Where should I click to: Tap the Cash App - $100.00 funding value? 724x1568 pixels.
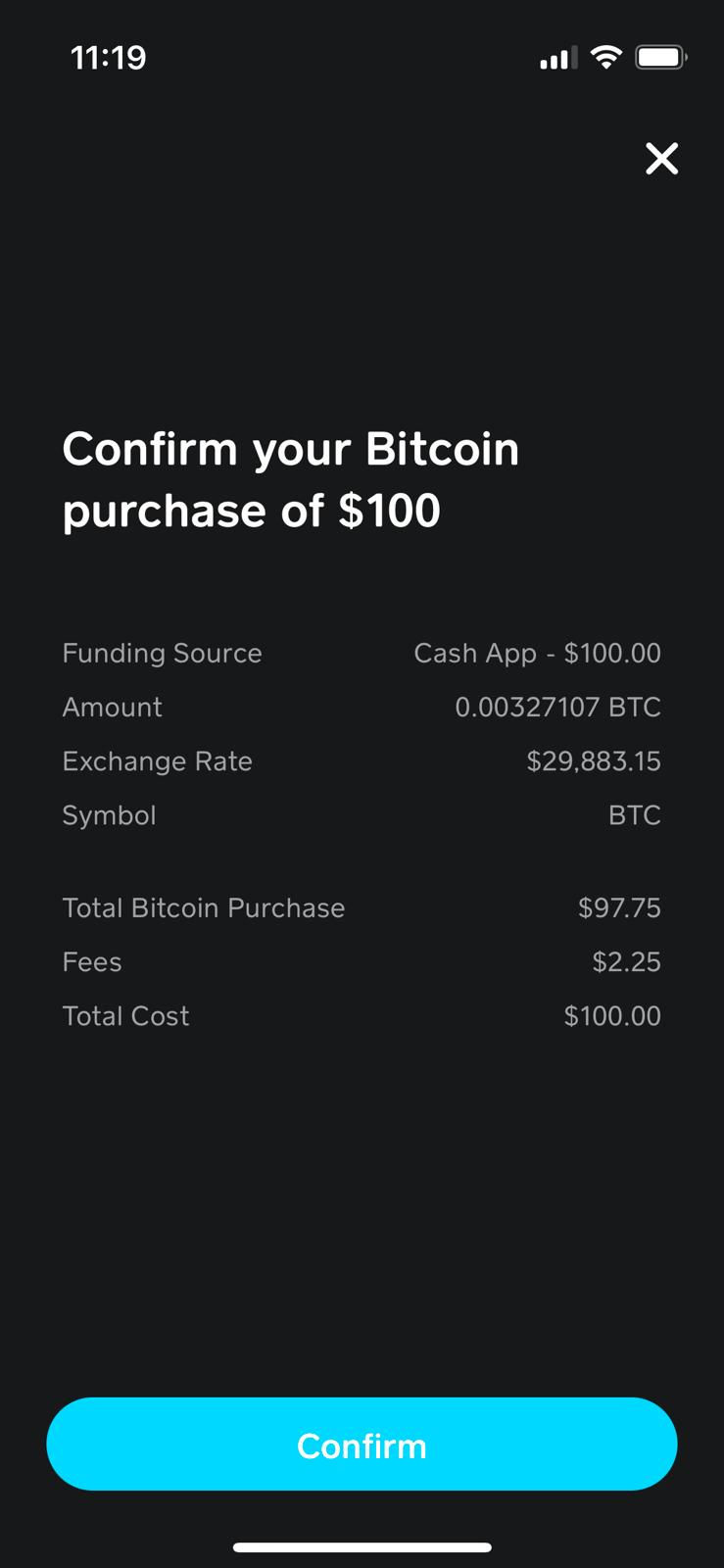click(x=537, y=654)
